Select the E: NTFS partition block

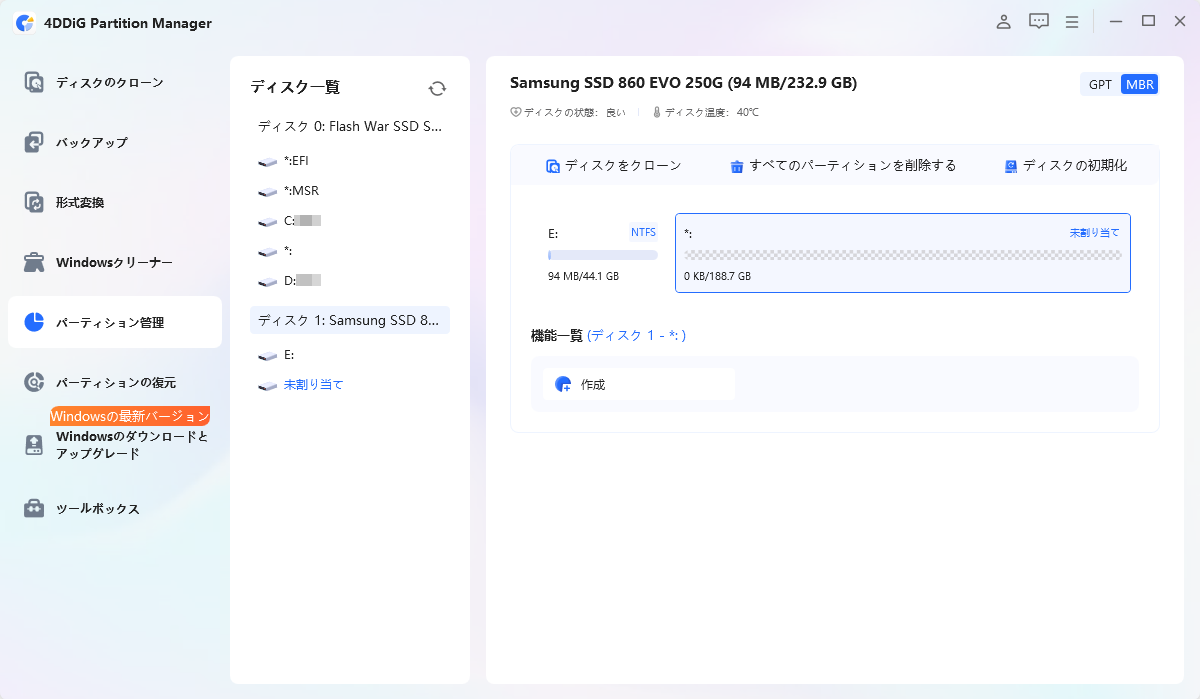602,253
